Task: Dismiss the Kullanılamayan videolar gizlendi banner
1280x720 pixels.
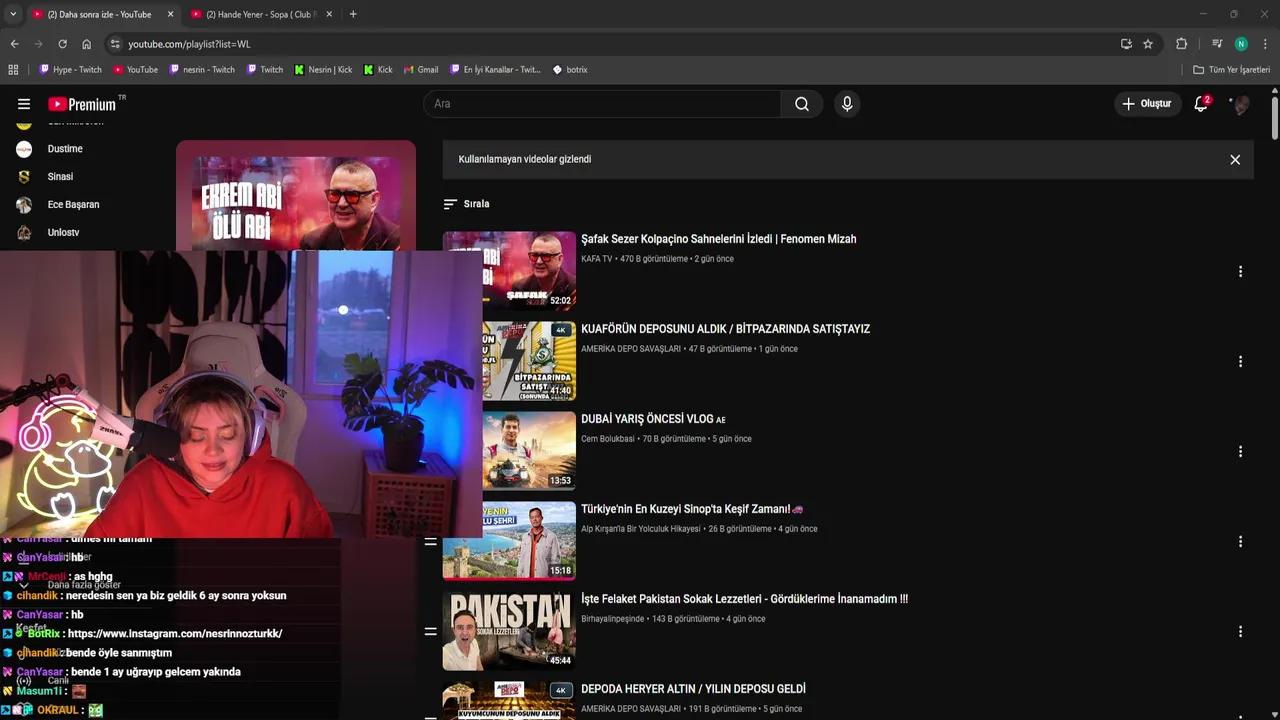Action: point(1235,160)
